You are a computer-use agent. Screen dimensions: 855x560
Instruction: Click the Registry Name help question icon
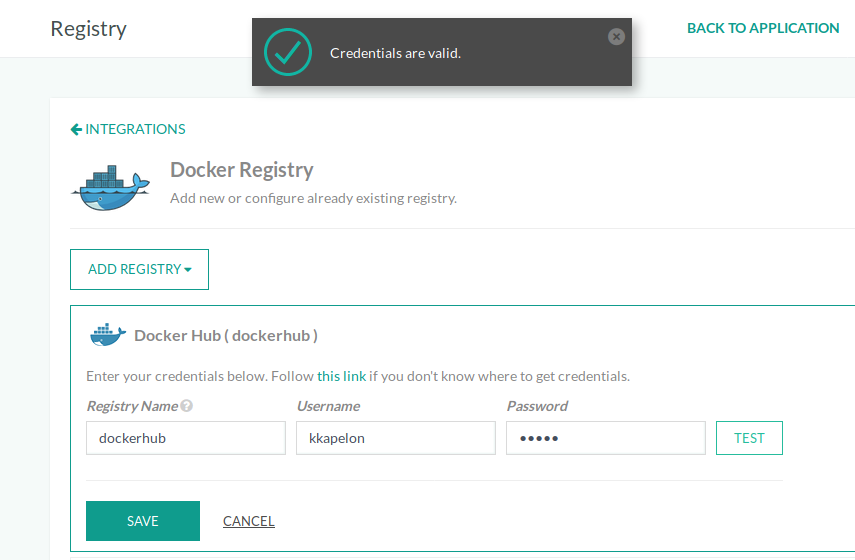(x=187, y=406)
